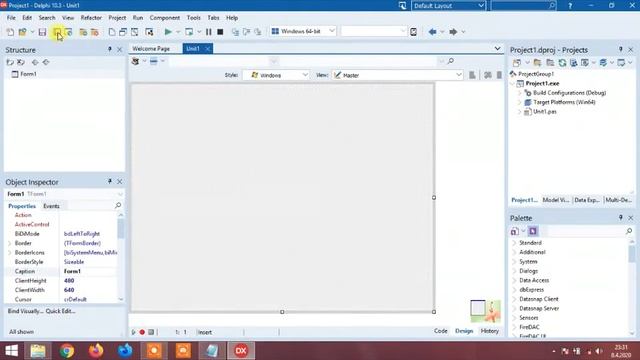Open the Default Layout dropdown

point(448,6)
